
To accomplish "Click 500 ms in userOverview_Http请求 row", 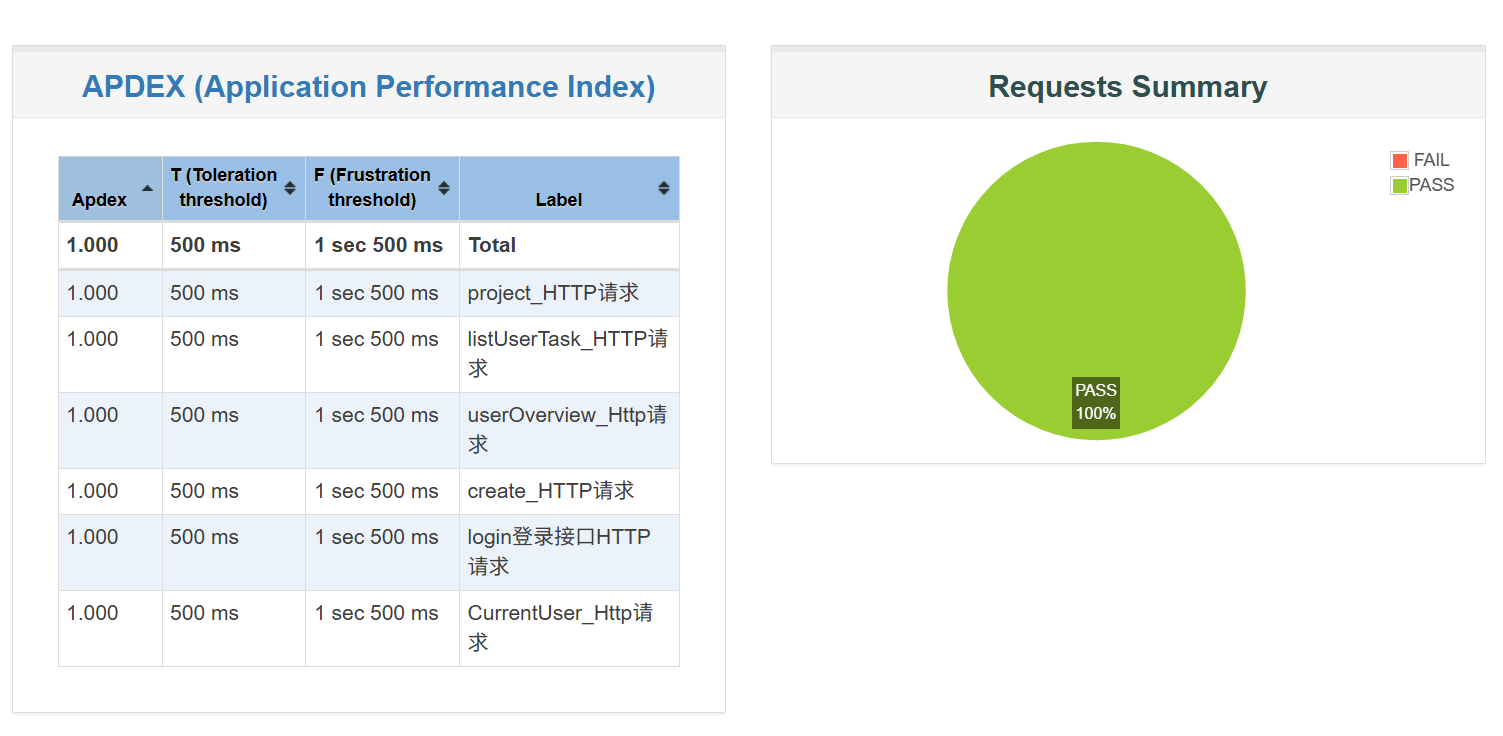I will [205, 415].
